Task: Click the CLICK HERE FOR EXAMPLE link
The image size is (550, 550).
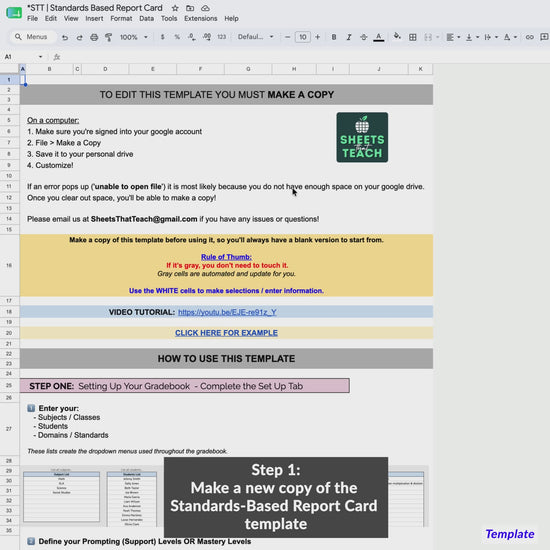Action: click(226, 333)
